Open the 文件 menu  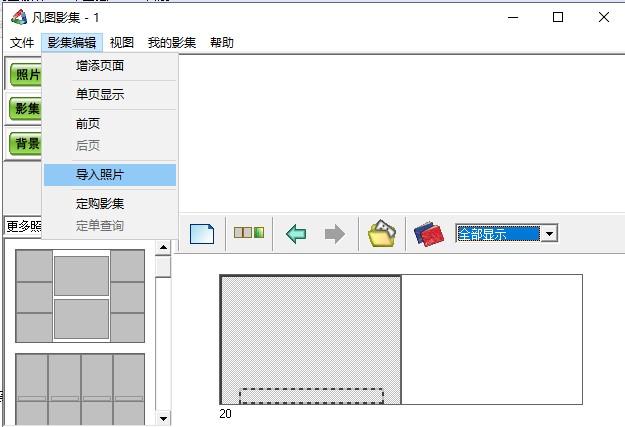(x=22, y=43)
